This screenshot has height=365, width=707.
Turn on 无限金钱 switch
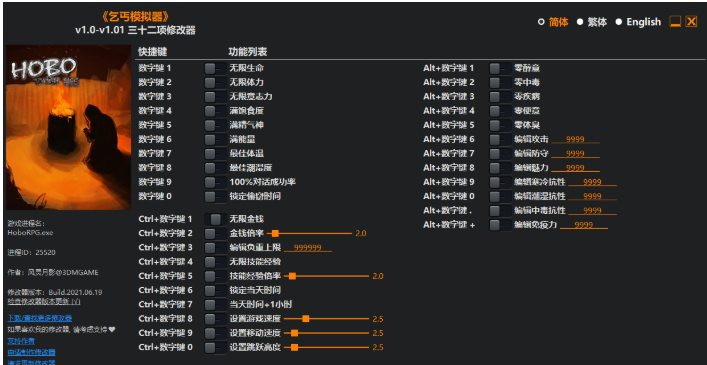point(215,219)
